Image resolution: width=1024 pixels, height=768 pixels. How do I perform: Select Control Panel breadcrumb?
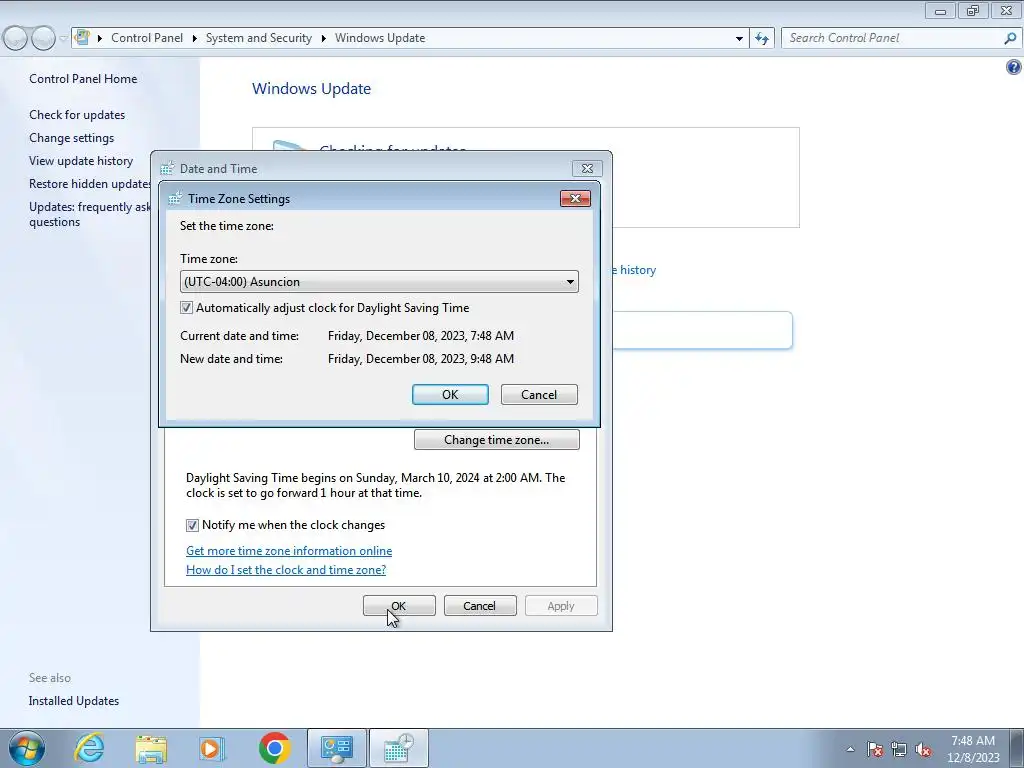(147, 38)
